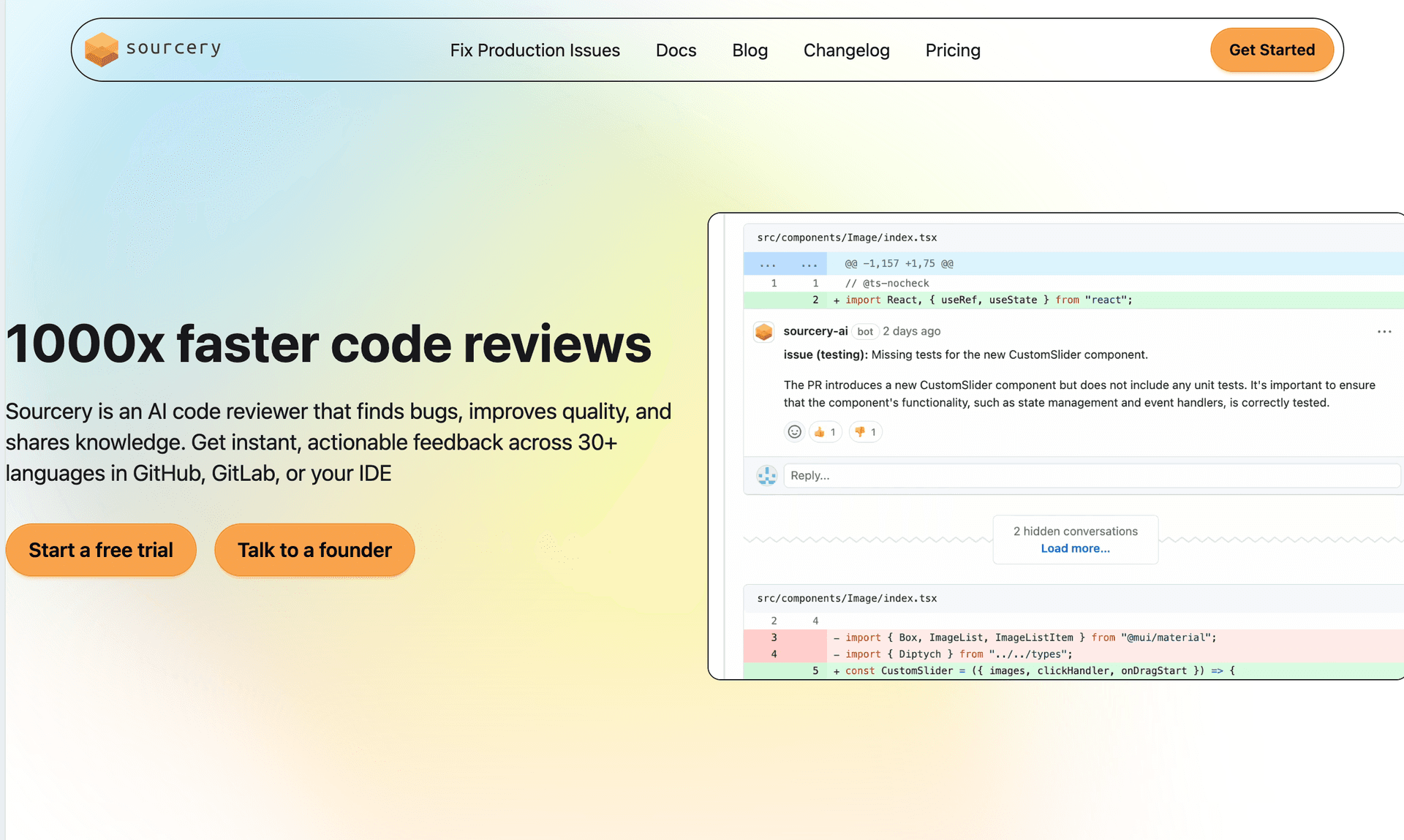
Task: Click the Get Started button
Action: coord(1272,50)
